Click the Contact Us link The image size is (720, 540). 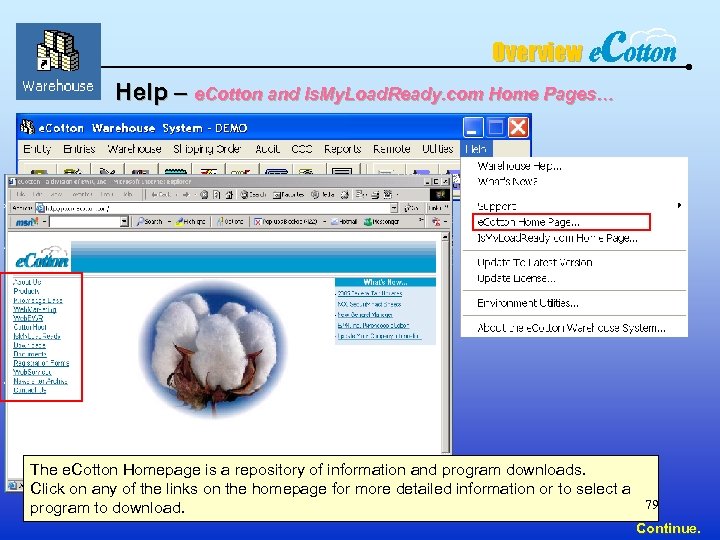tap(29, 390)
